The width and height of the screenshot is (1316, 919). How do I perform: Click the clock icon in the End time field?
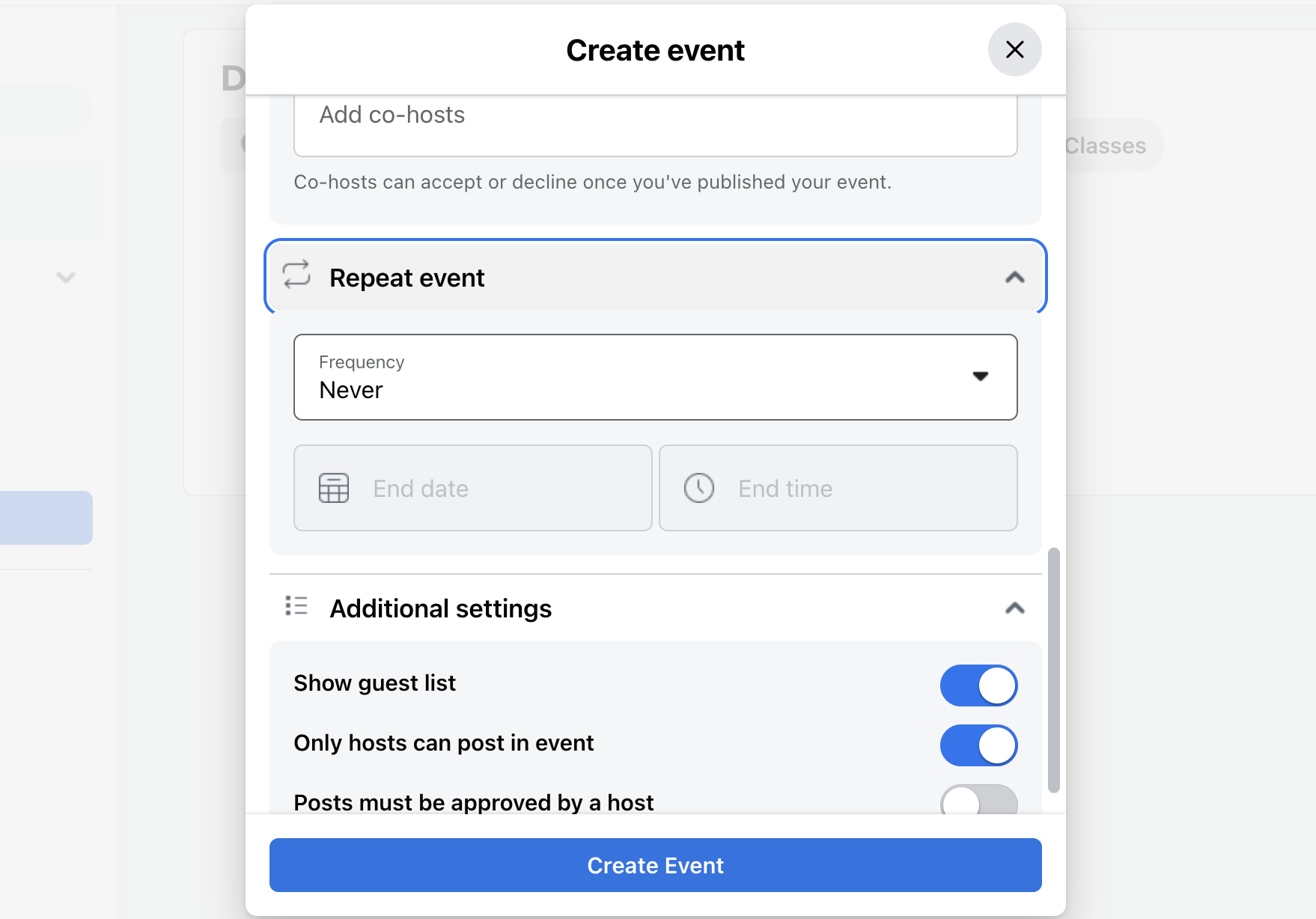(x=699, y=488)
